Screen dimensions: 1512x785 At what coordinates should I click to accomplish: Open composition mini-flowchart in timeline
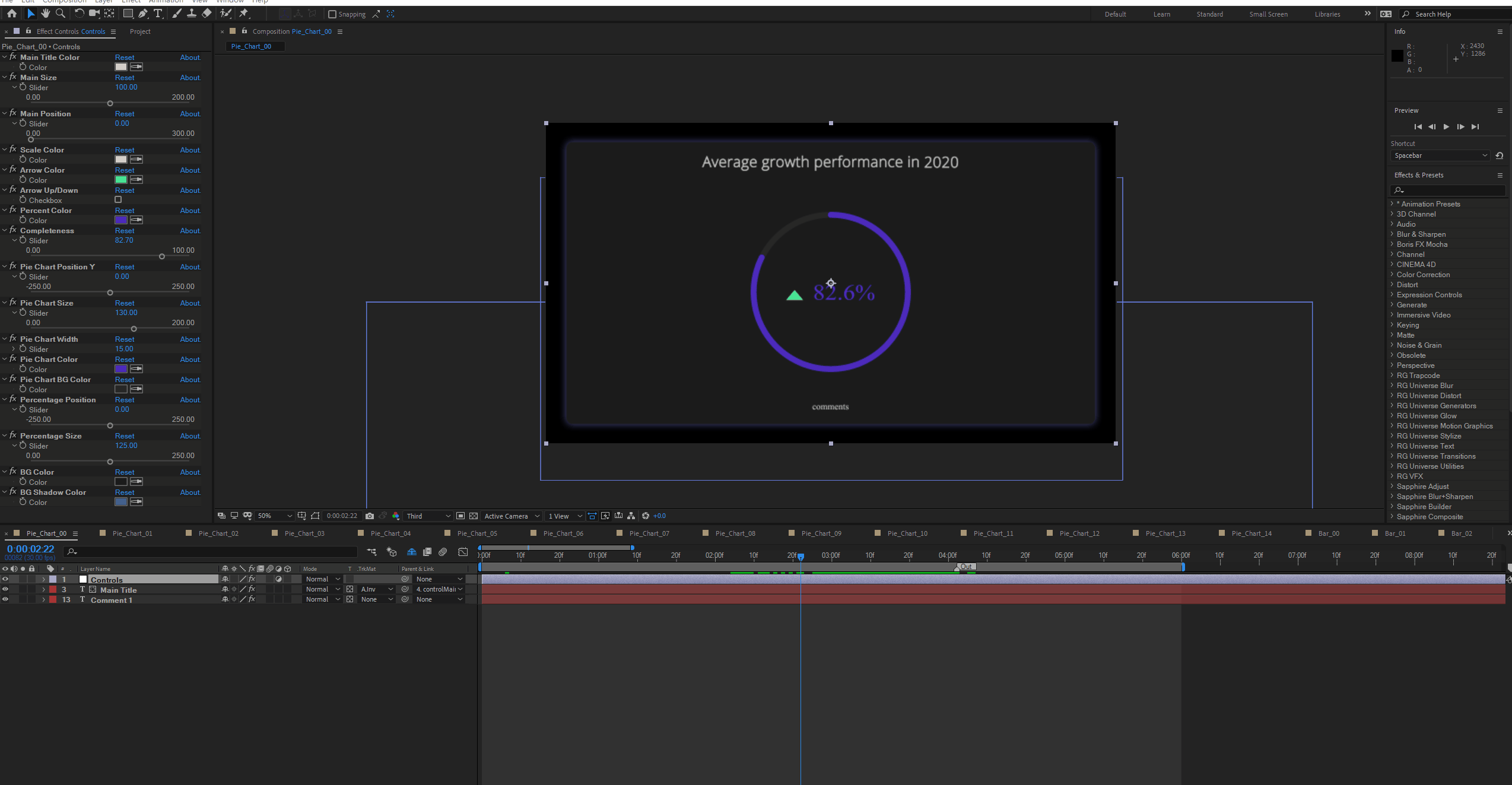[371, 552]
